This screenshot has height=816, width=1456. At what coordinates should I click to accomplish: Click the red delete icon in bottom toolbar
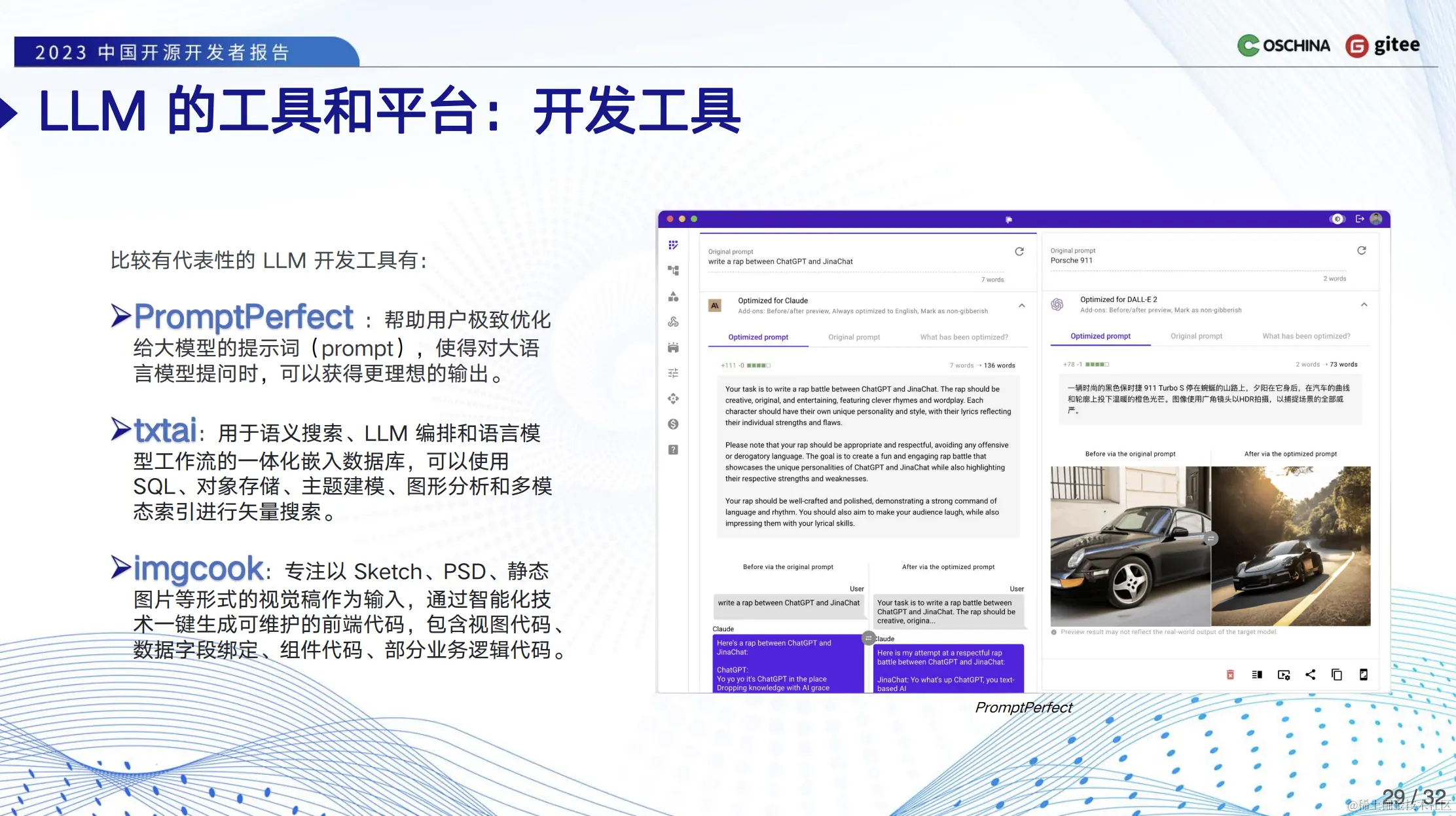(1230, 675)
